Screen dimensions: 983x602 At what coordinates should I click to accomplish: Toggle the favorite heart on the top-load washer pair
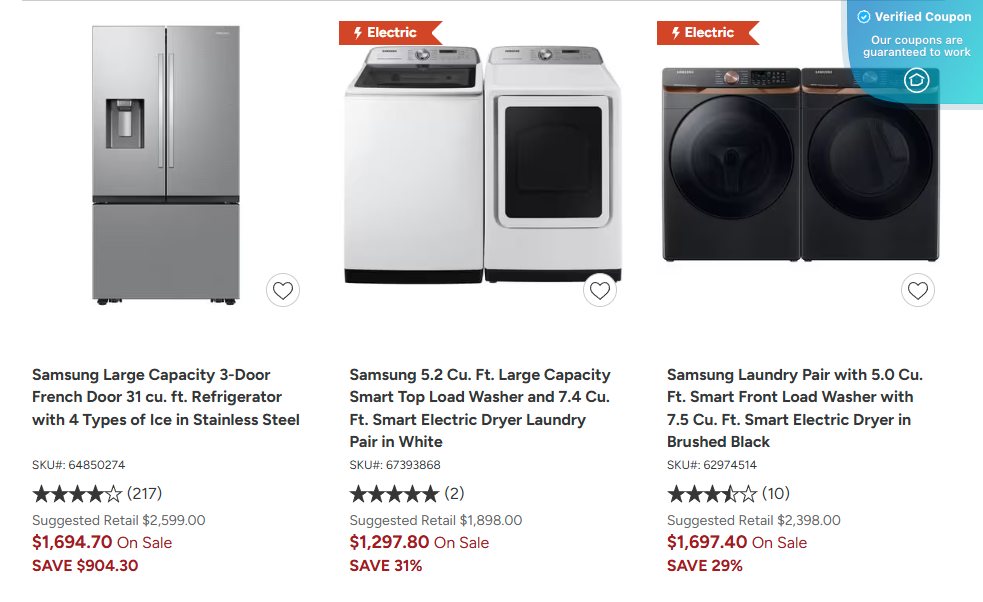(600, 290)
